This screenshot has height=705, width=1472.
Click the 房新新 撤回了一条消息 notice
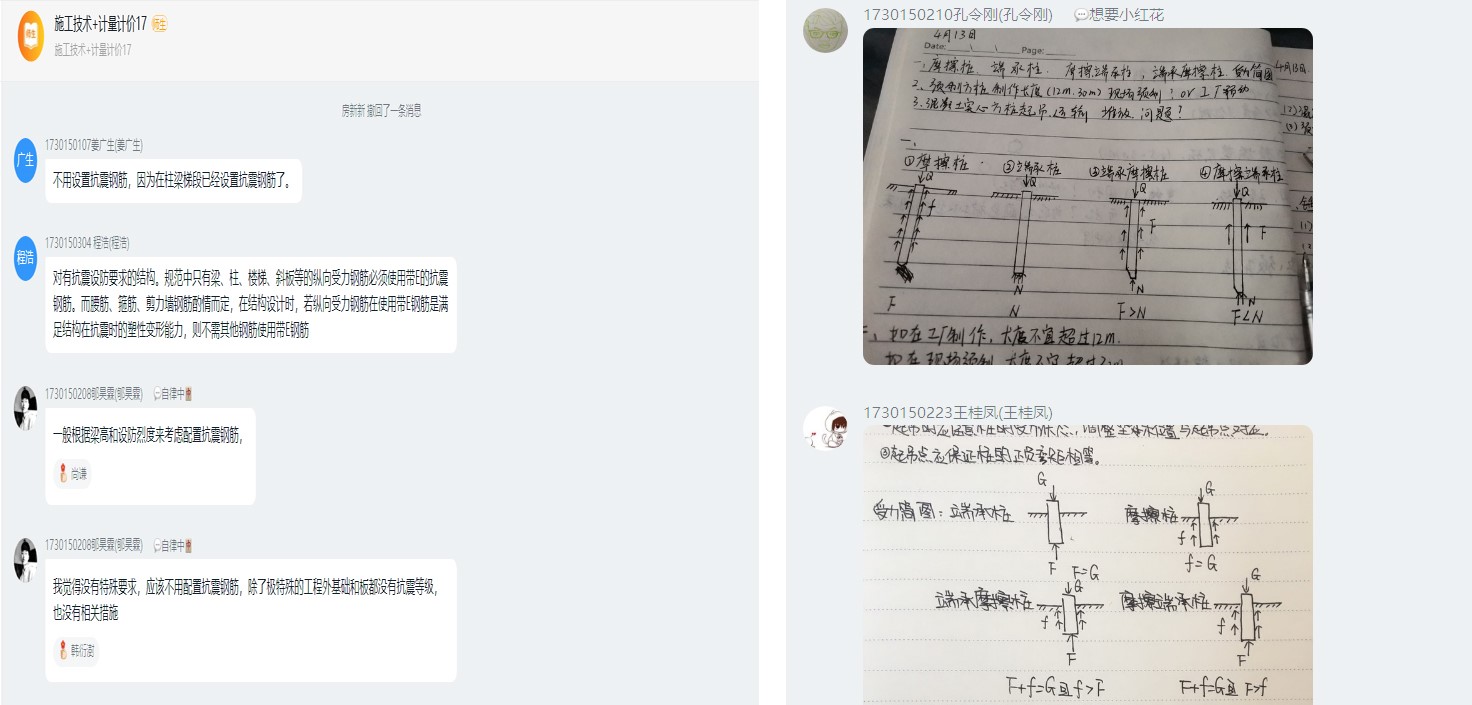(389, 111)
